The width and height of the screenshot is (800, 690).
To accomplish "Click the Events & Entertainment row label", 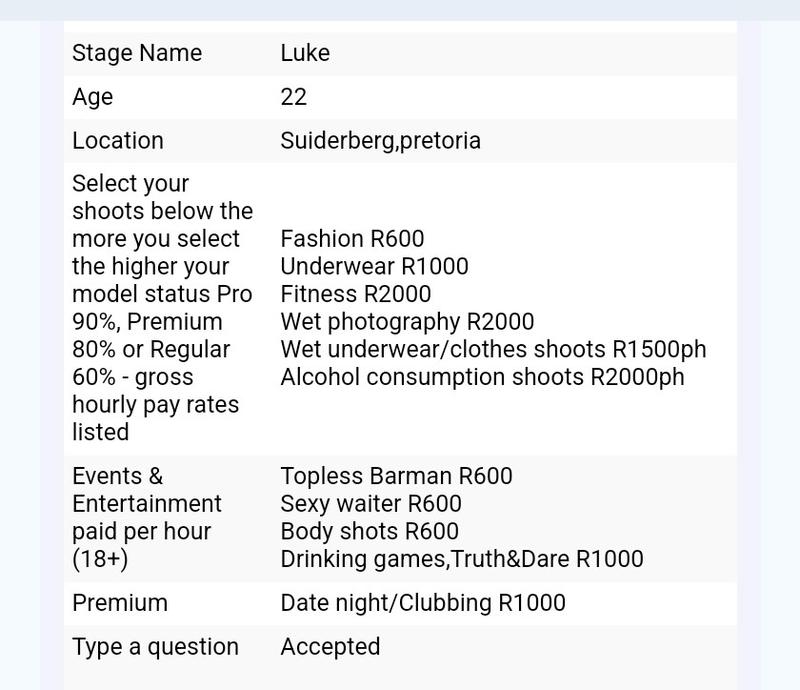I will [147, 518].
